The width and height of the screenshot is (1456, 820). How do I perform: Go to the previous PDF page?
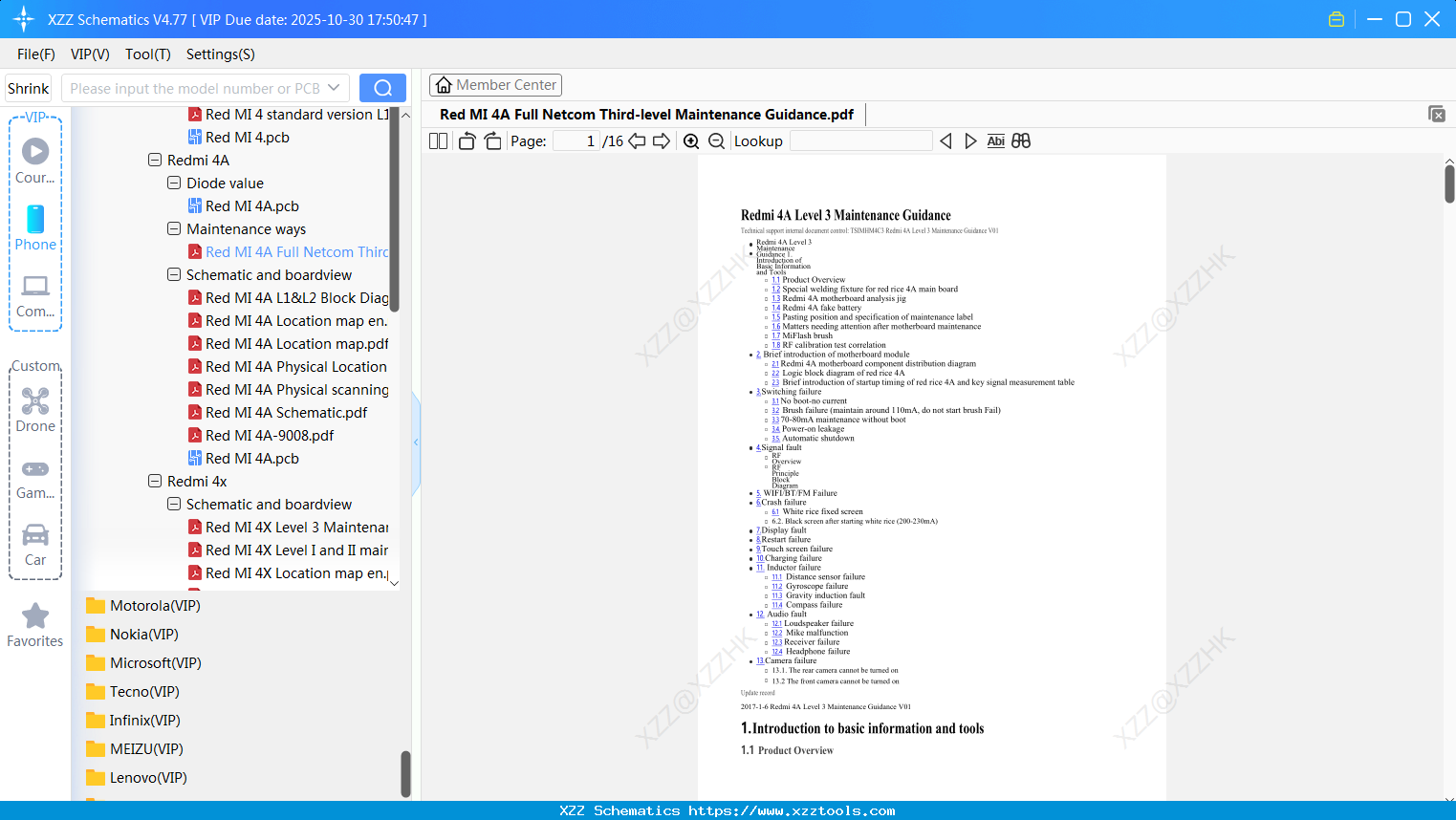tap(637, 141)
